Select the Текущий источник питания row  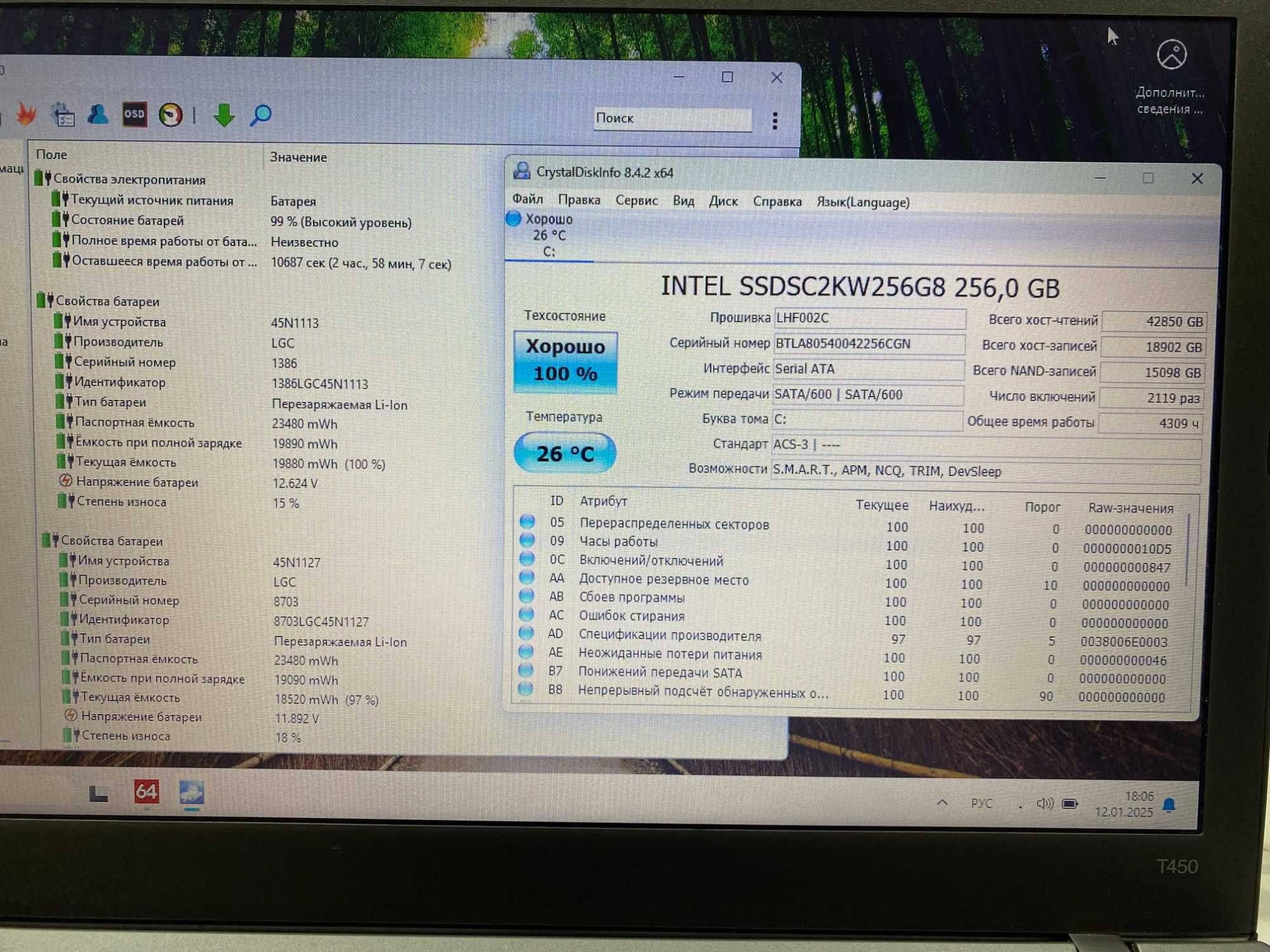(184, 201)
